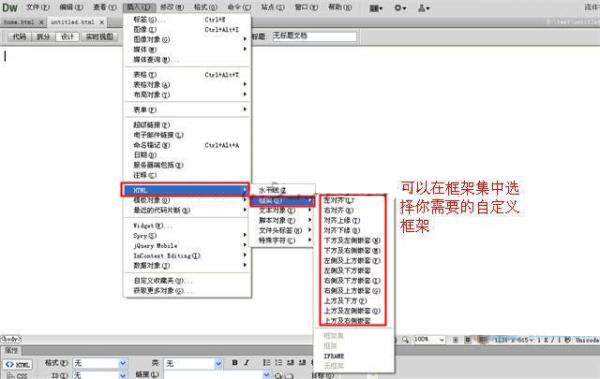Open the 格式 menu in menu bar
The height and width of the screenshot is (379, 600).
click(x=205, y=7)
